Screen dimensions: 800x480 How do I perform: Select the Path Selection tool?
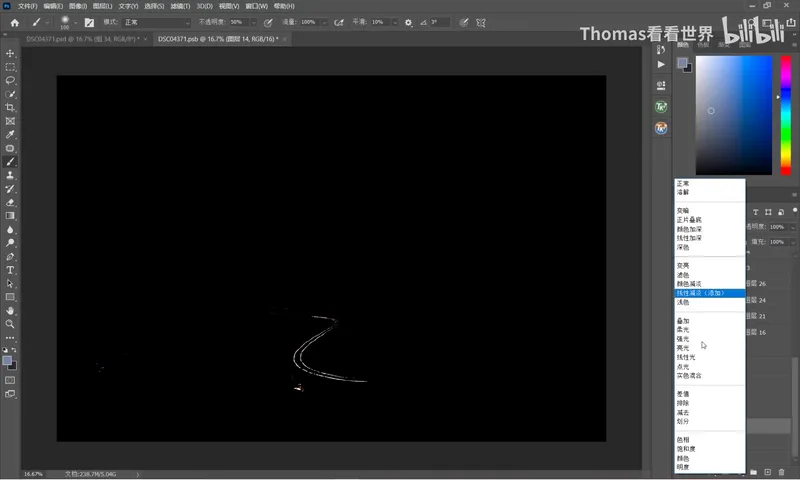(10, 284)
